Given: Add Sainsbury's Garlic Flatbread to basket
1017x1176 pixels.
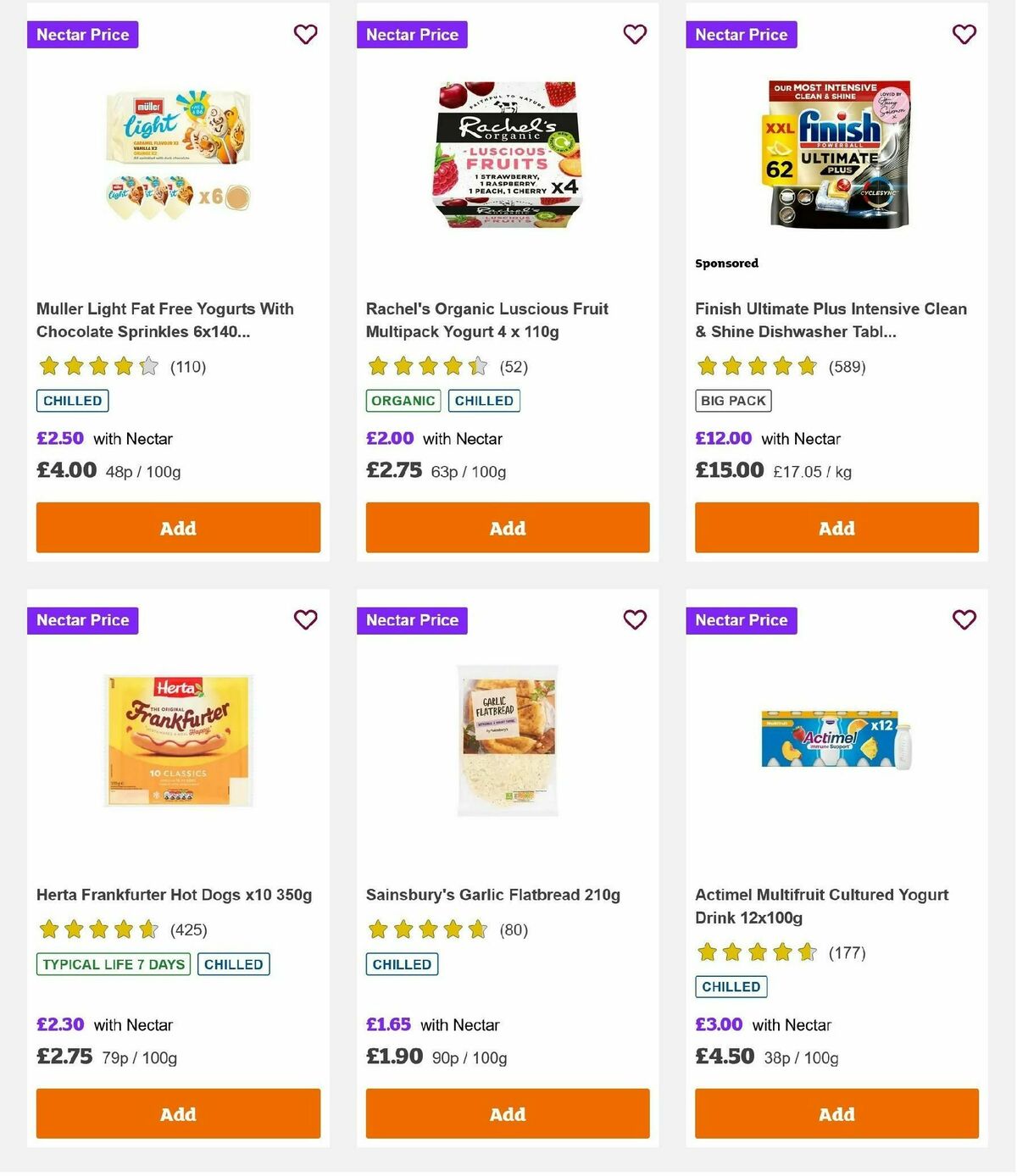Looking at the screenshot, I should (507, 1113).
